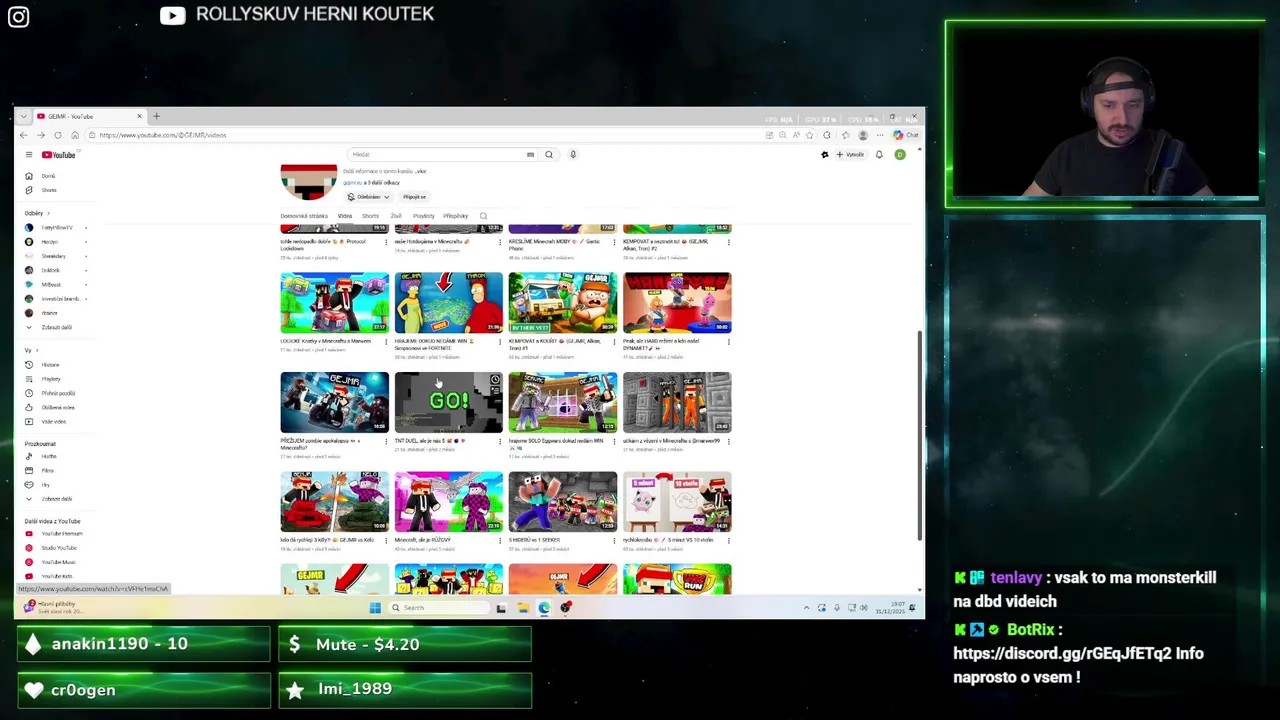The width and height of the screenshot is (1280, 720).
Task: Open File Explorer on the taskbar
Action: click(522, 607)
